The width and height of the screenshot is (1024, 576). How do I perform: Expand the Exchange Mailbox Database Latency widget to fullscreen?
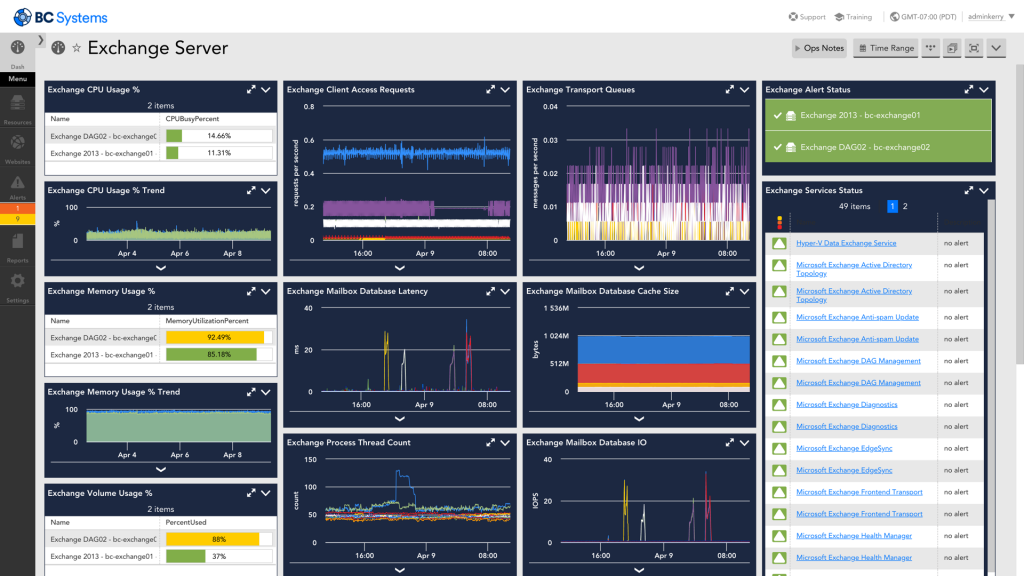(490, 291)
